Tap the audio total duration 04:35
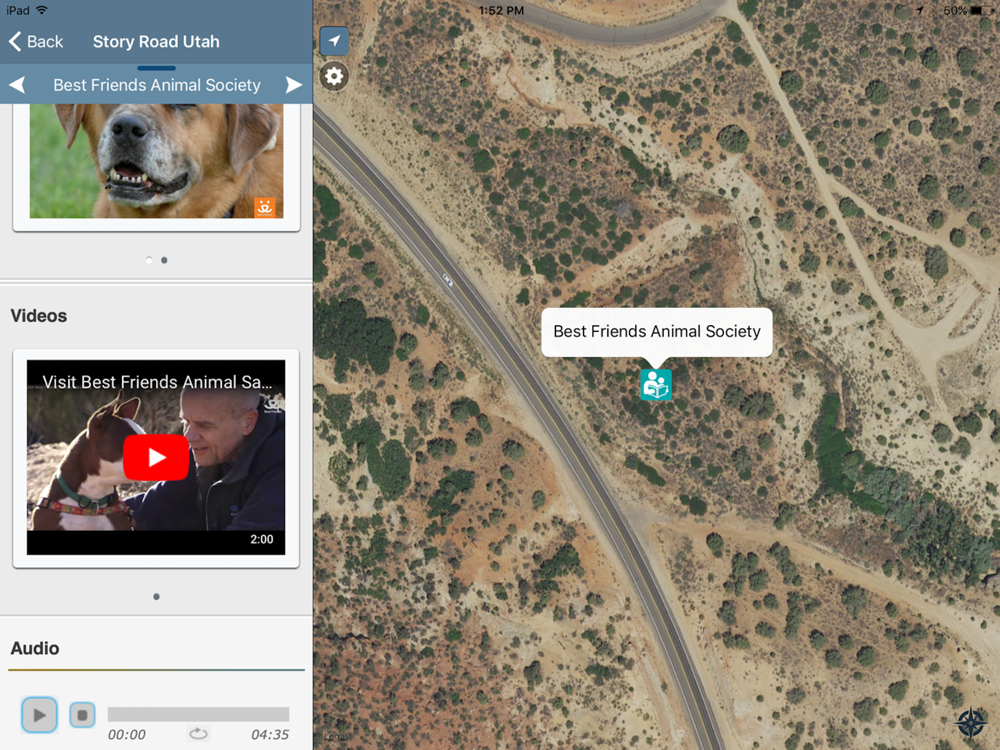Viewport: 1000px width, 750px height. (x=270, y=735)
